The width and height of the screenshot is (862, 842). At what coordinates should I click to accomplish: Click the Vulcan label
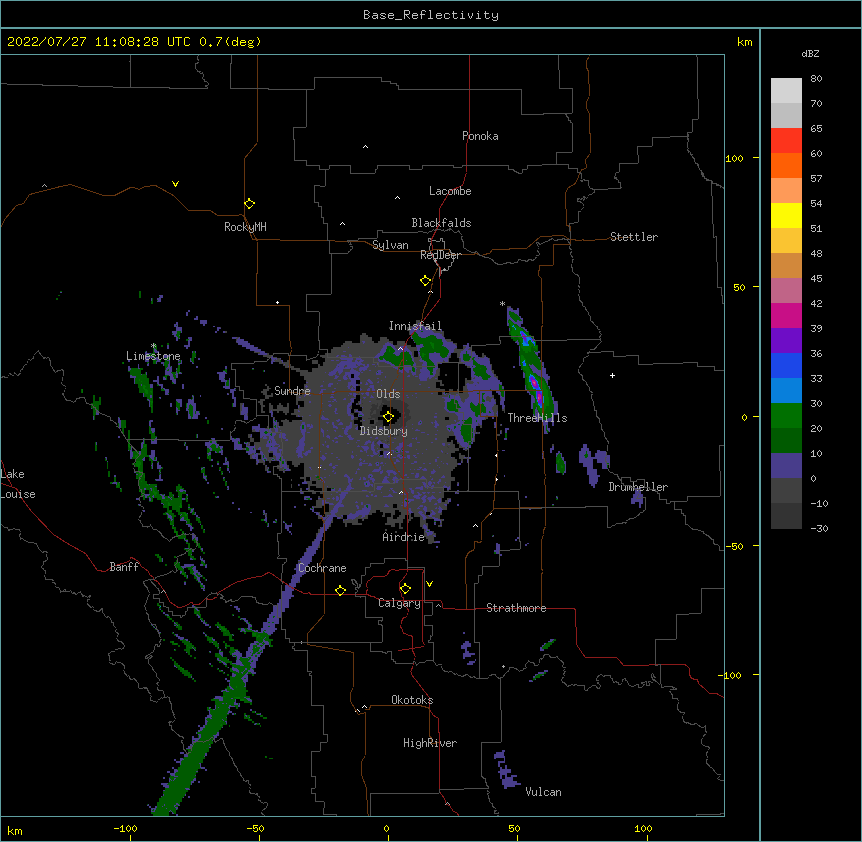tap(543, 792)
